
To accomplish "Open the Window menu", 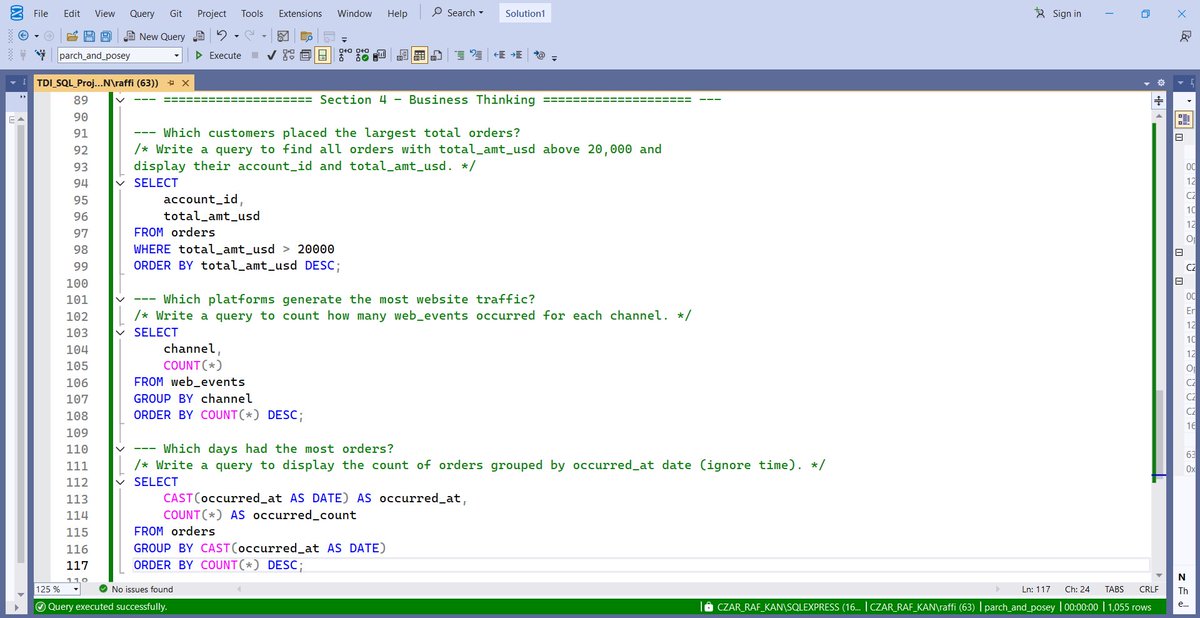I will [354, 13].
